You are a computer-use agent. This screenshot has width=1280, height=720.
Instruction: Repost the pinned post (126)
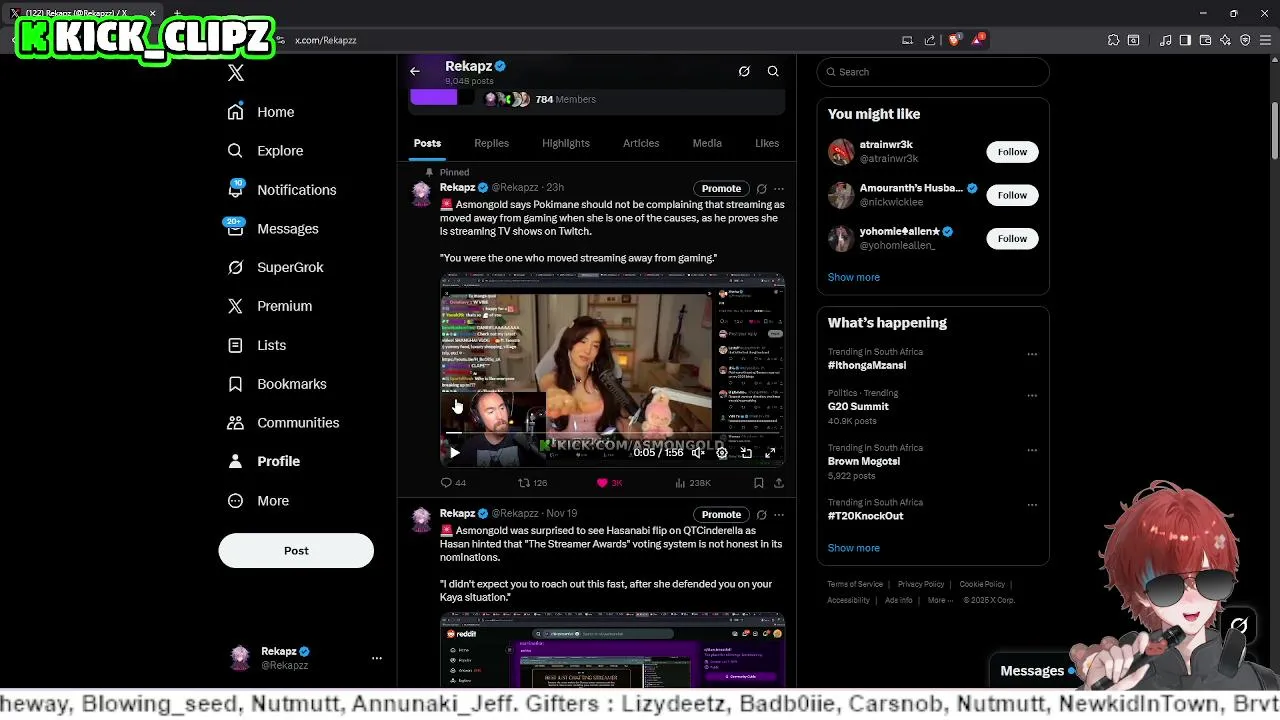[532, 483]
